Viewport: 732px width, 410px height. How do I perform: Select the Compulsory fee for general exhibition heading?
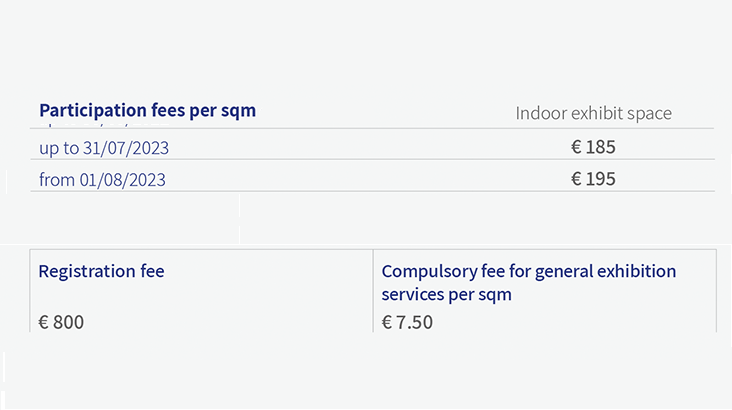pyautogui.click(x=528, y=271)
